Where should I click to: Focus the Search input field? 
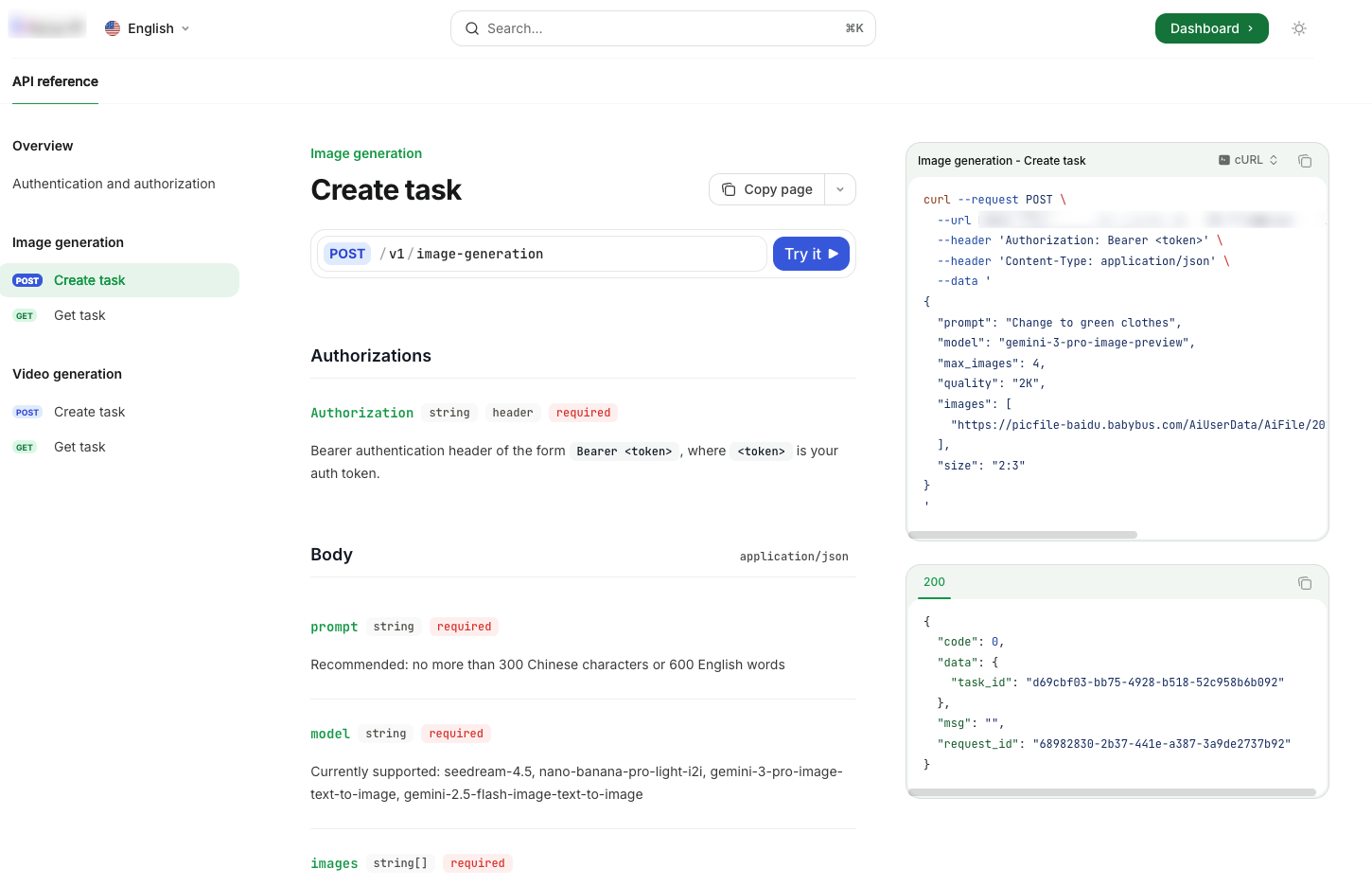(662, 28)
